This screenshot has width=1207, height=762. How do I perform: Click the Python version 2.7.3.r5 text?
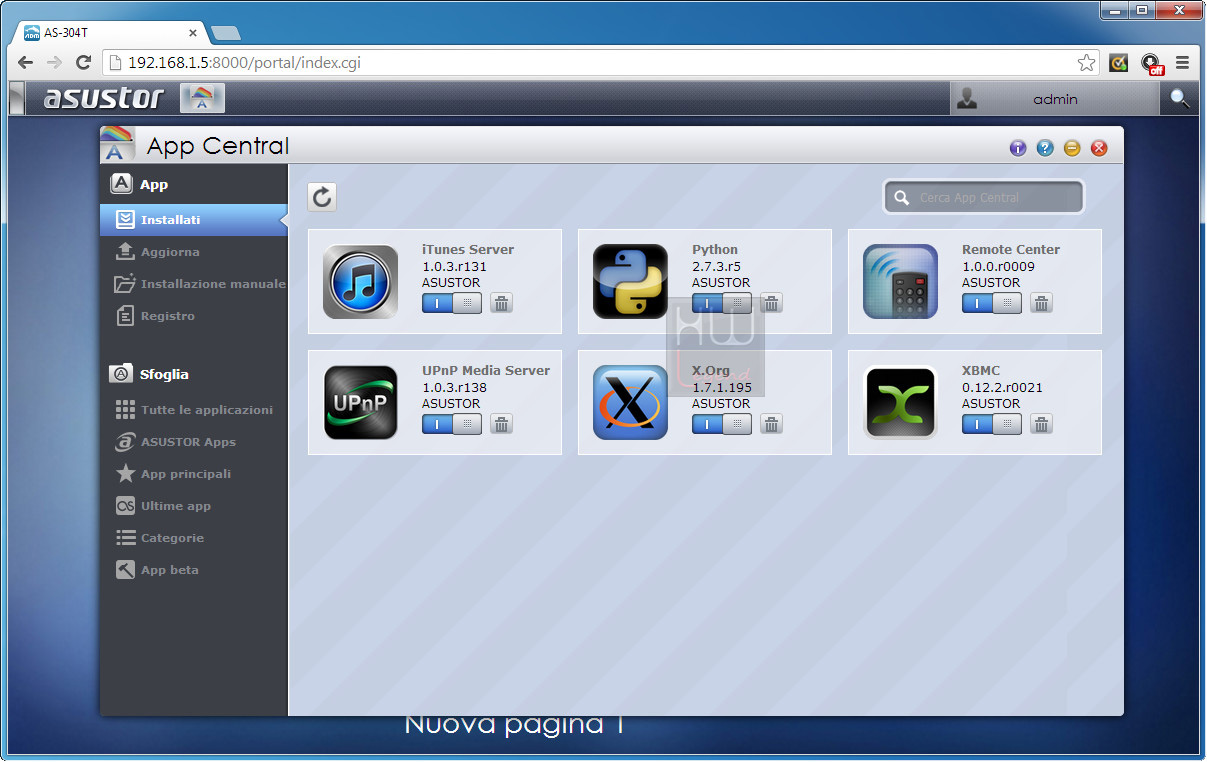(716, 267)
